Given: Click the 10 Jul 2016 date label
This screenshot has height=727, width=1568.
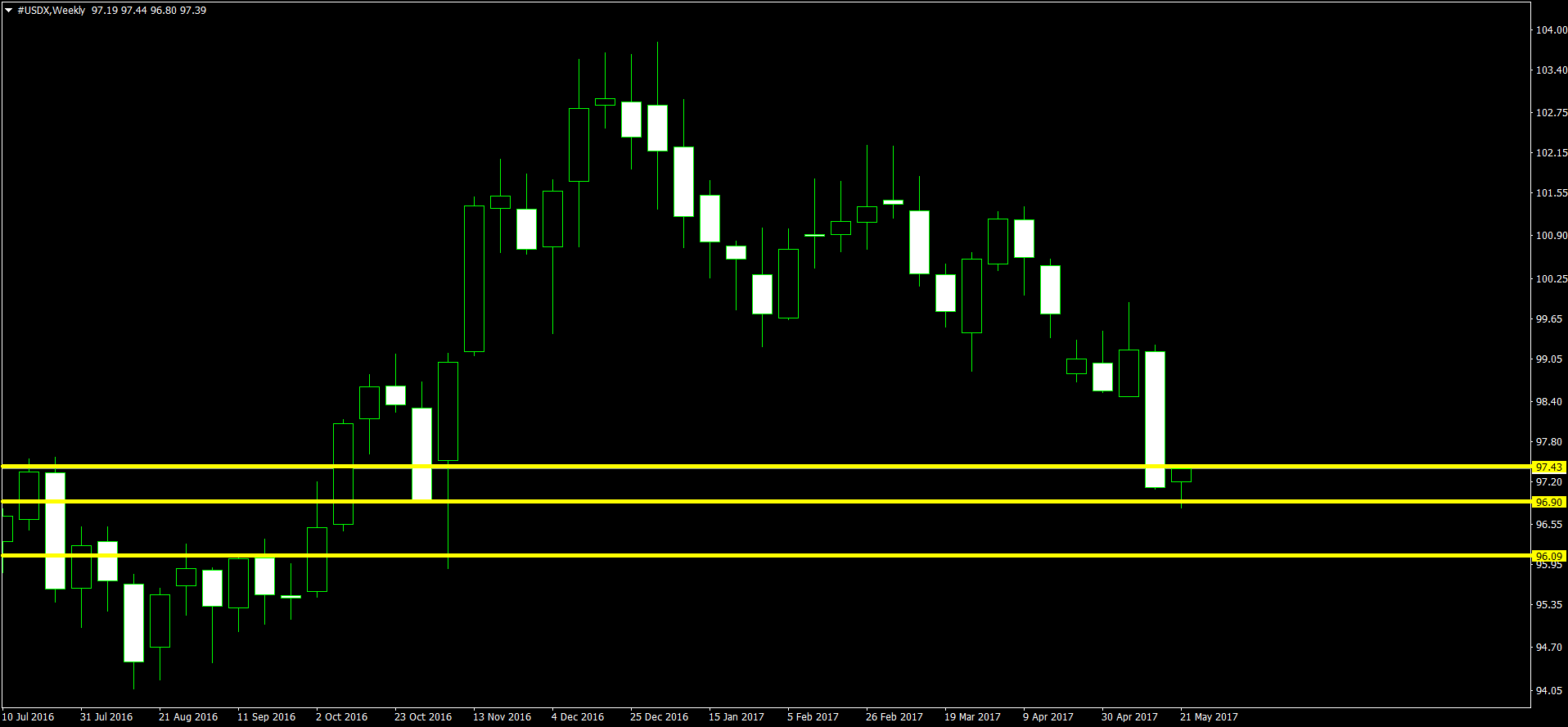Looking at the screenshot, I should 28,717.
